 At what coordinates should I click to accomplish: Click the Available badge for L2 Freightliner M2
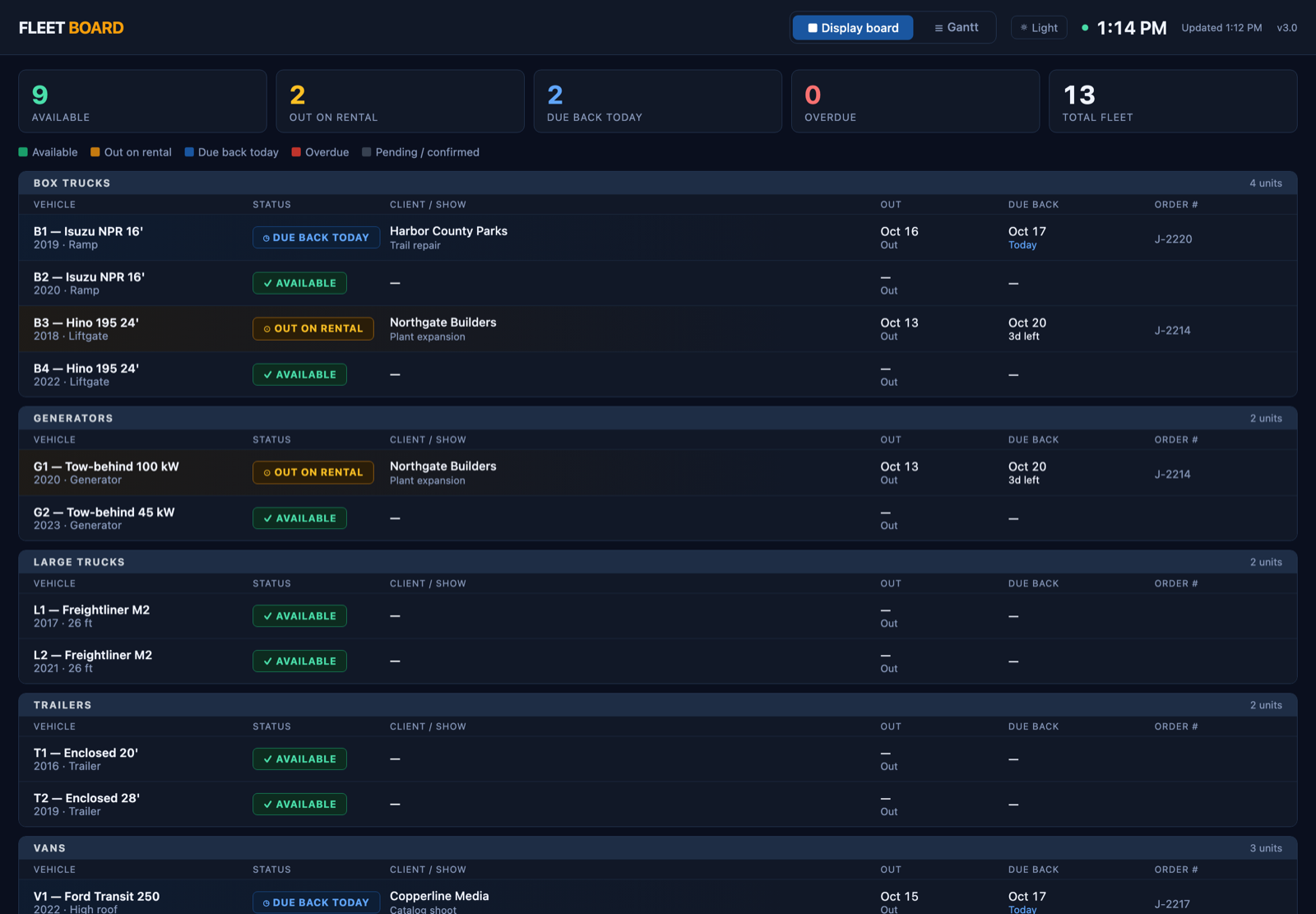pyautogui.click(x=299, y=661)
